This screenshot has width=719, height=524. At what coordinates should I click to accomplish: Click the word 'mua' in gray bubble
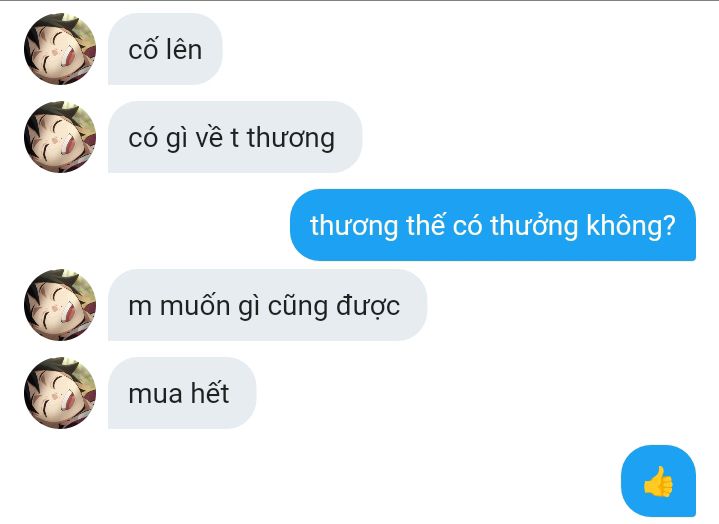tap(155, 395)
